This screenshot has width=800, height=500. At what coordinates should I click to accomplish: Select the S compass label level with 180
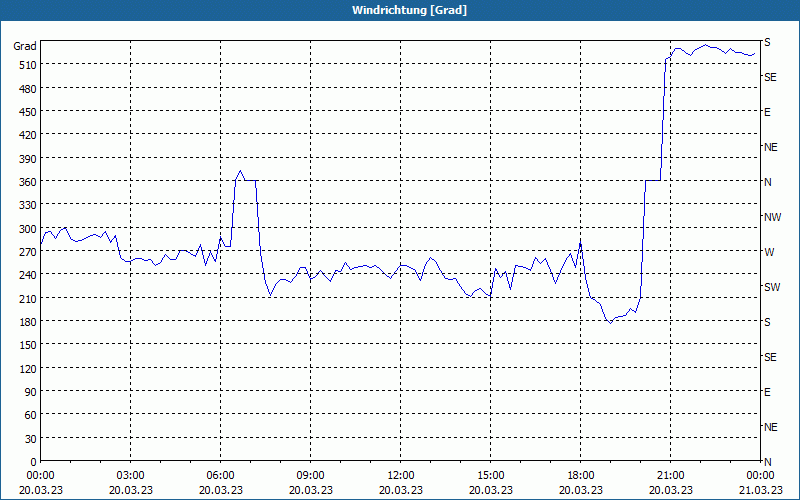click(x=767, y=322)
